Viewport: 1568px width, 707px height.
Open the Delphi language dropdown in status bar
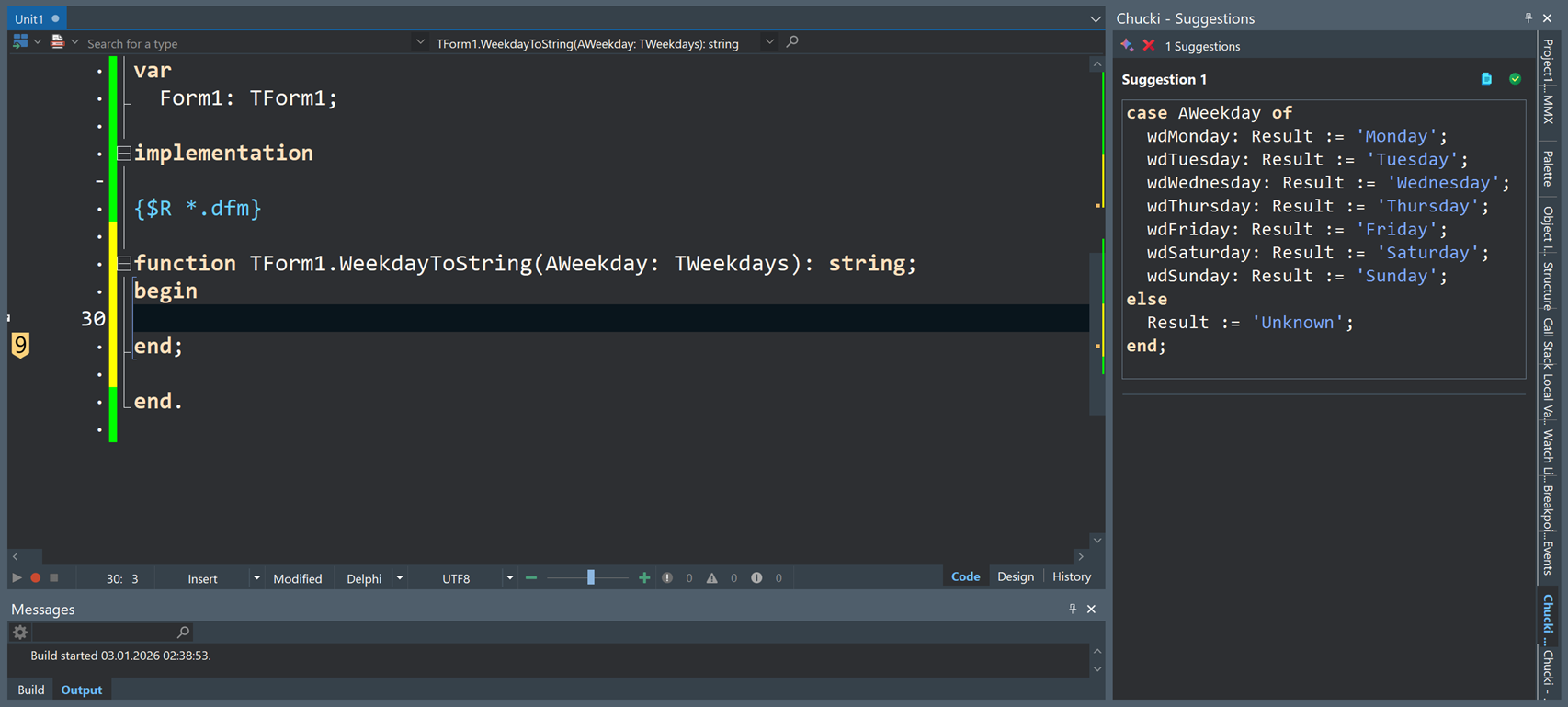(x=400, y=578)
